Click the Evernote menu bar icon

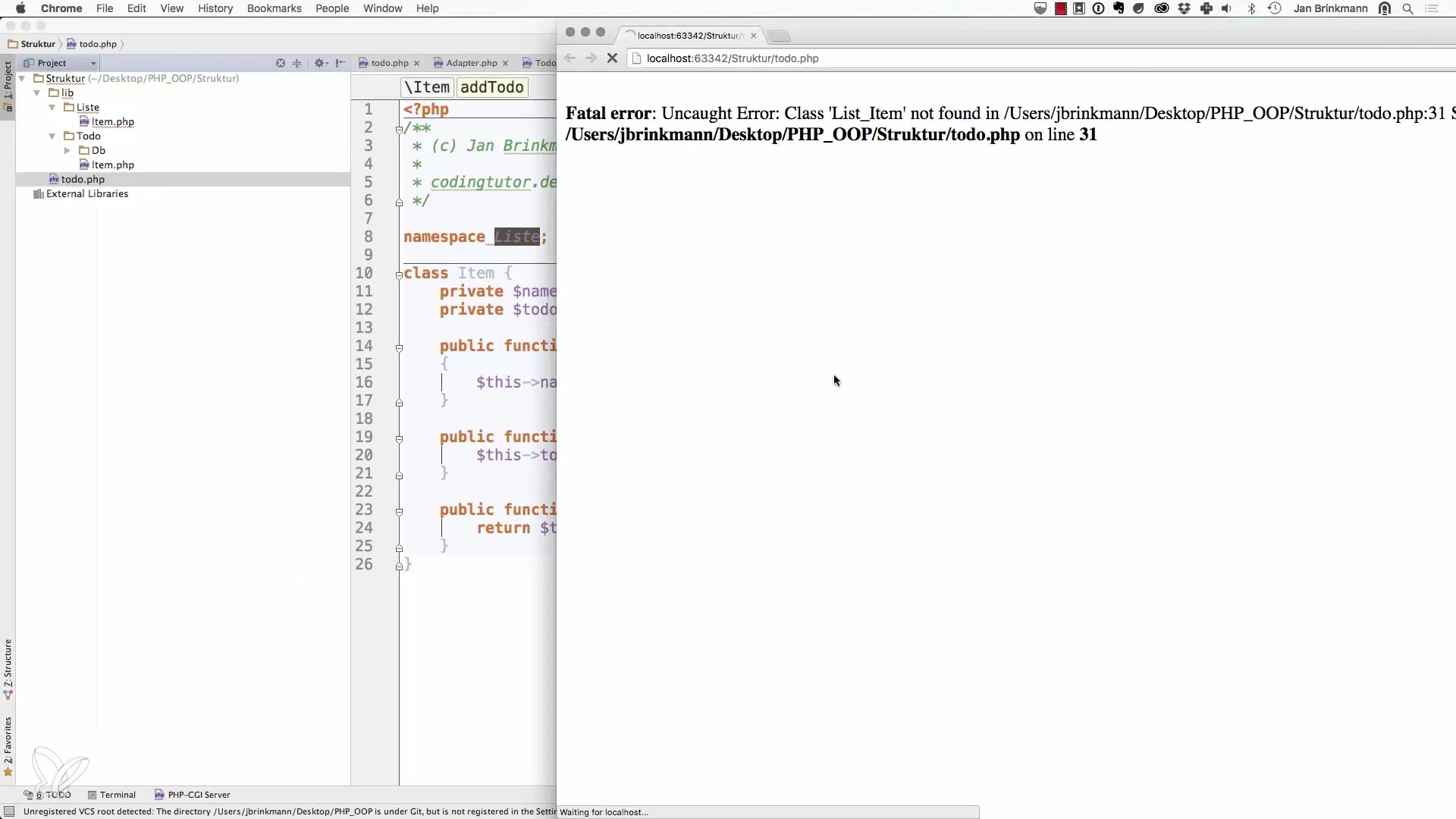(1119, 8)
